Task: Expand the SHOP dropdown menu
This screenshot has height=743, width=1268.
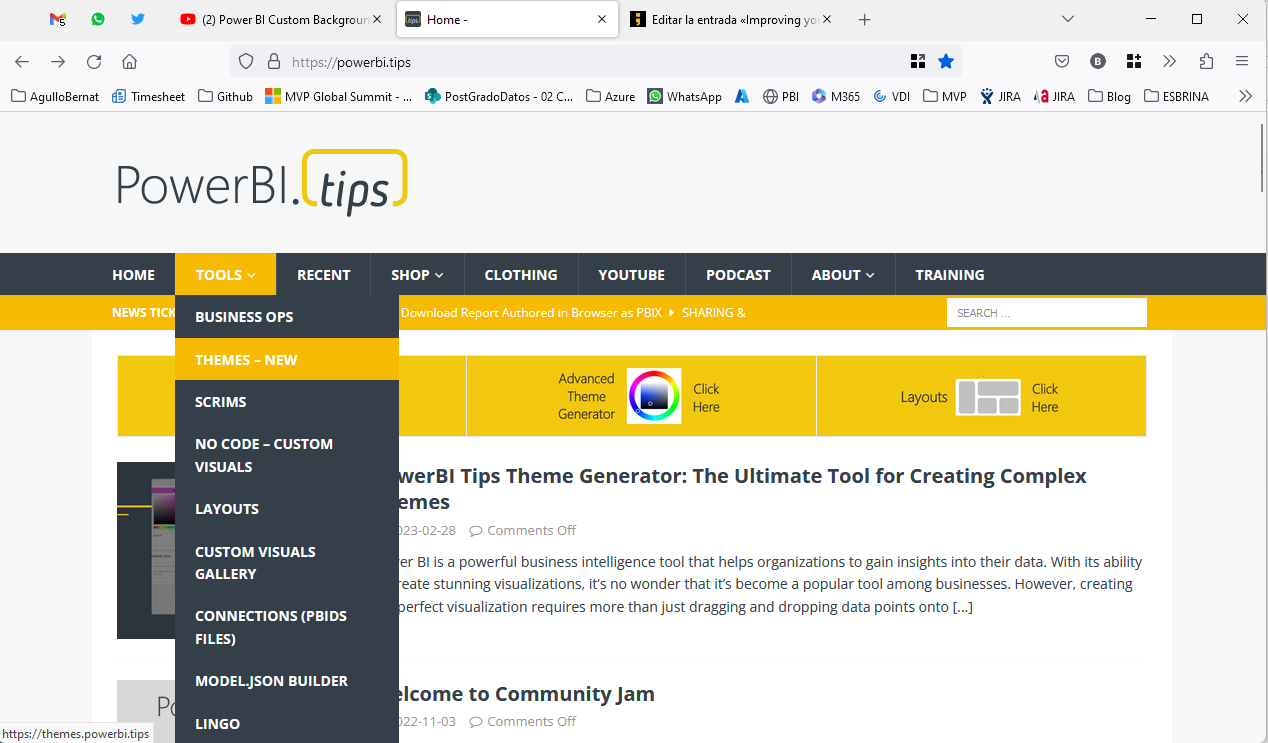Action: pos(417,275)
